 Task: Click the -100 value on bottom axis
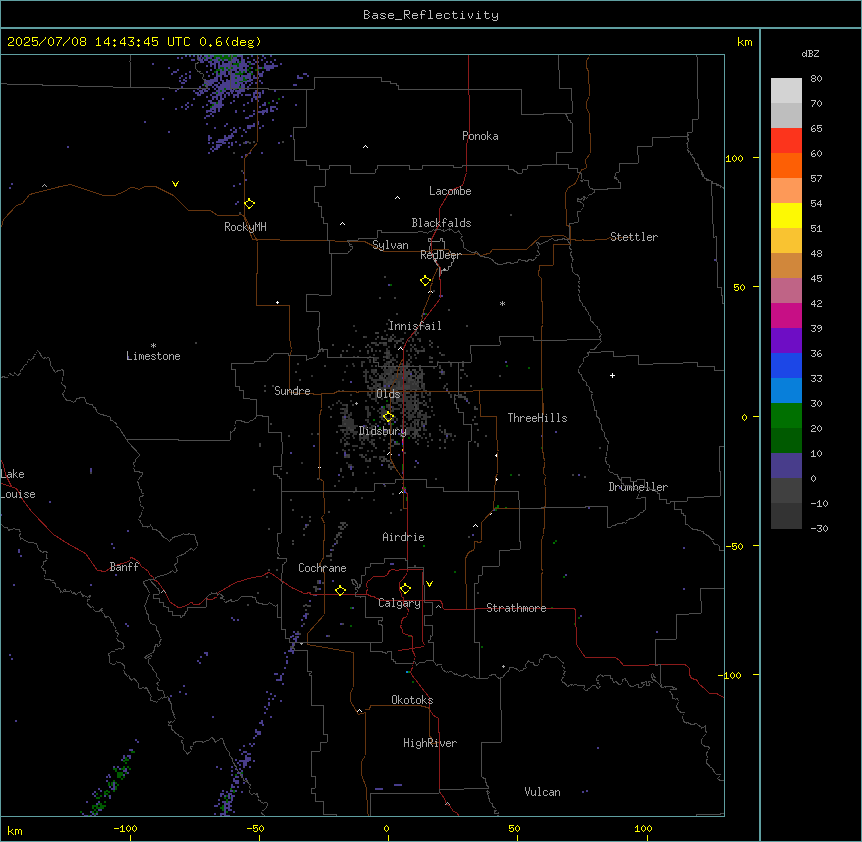point(125,828)
